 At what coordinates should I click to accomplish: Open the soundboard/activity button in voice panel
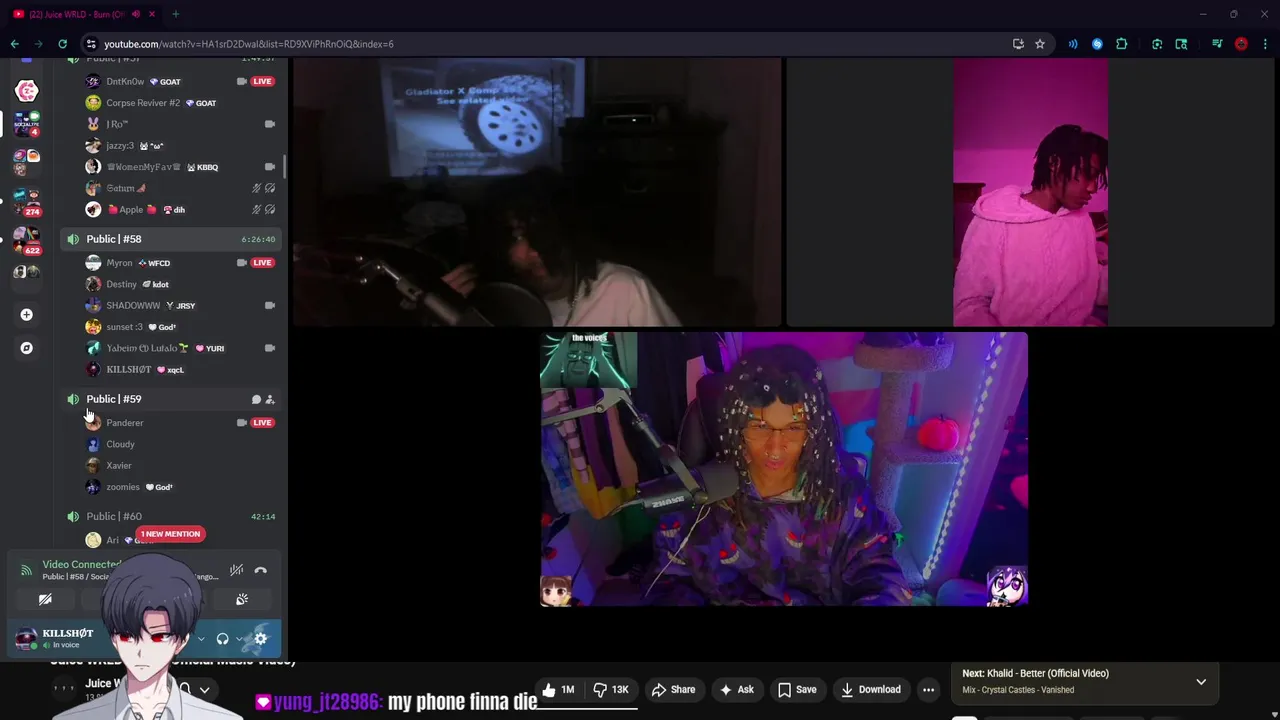[x=242, y=599]
